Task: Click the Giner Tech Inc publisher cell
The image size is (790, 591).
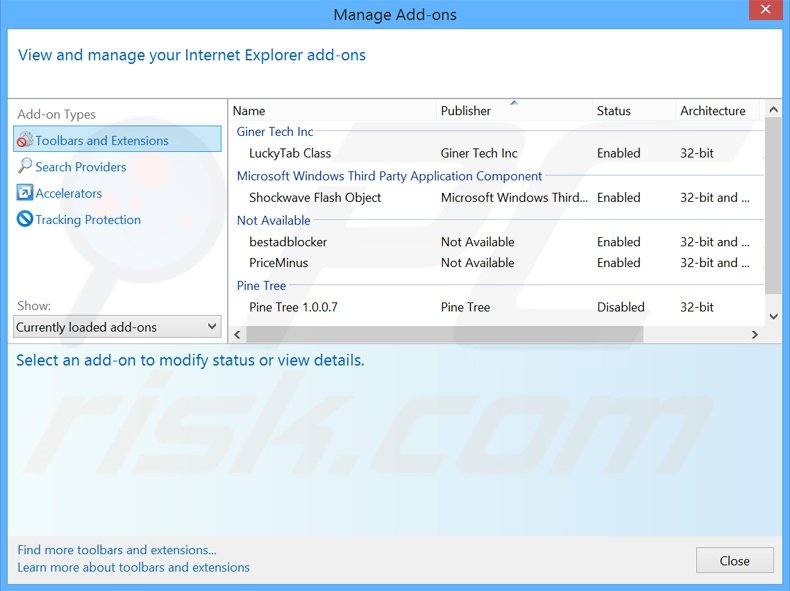Action: (x=479, y=153)
